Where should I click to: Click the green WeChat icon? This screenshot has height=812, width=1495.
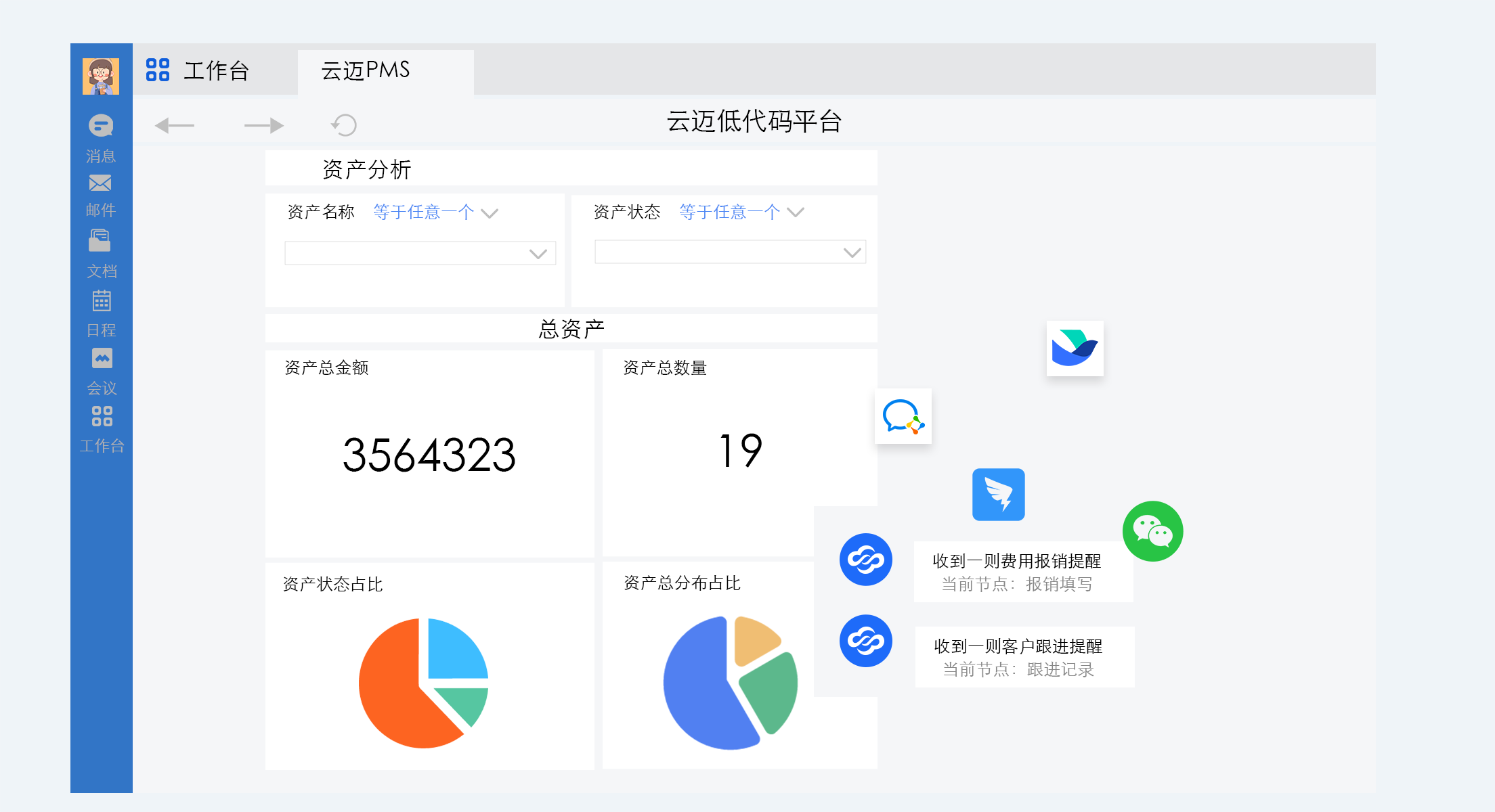(x=1152, y=531)
